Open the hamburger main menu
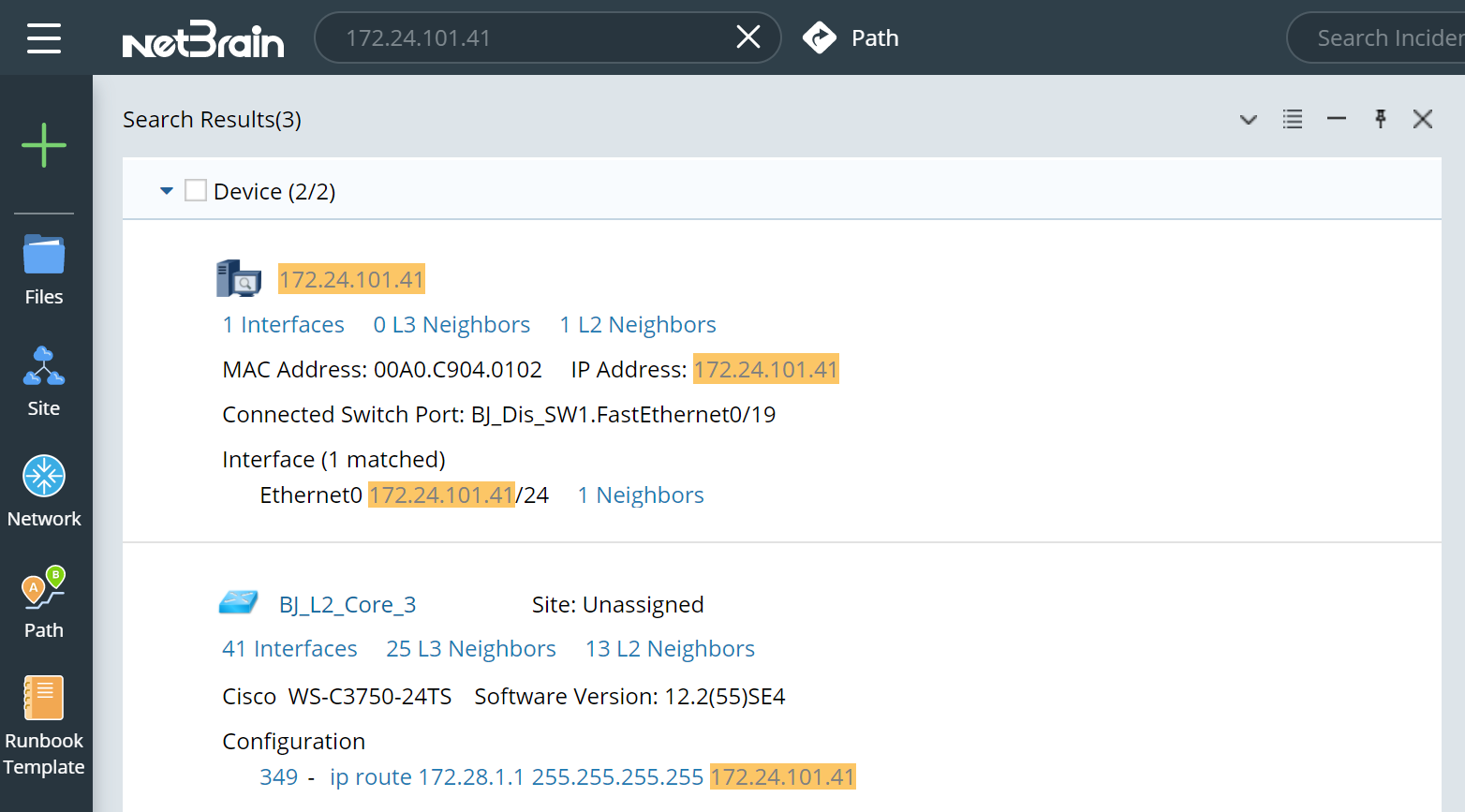Image resolution: width=1465 pixels, height=812 pixels. pos(44,38)
